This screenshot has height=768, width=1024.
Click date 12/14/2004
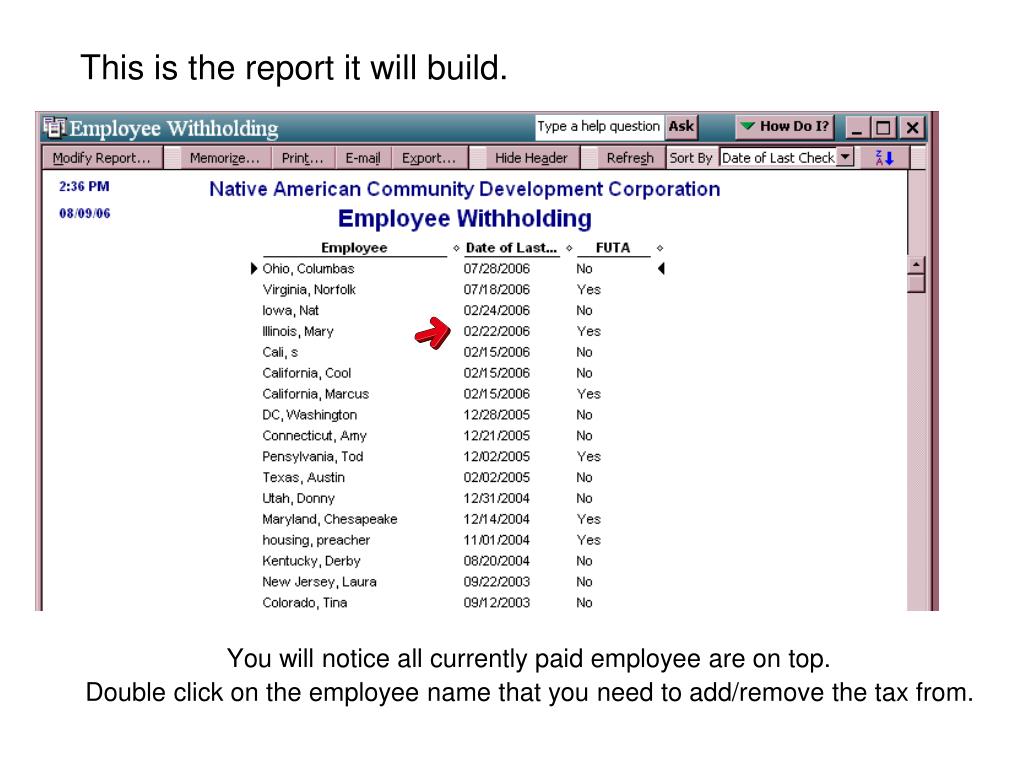coord(497,519)
